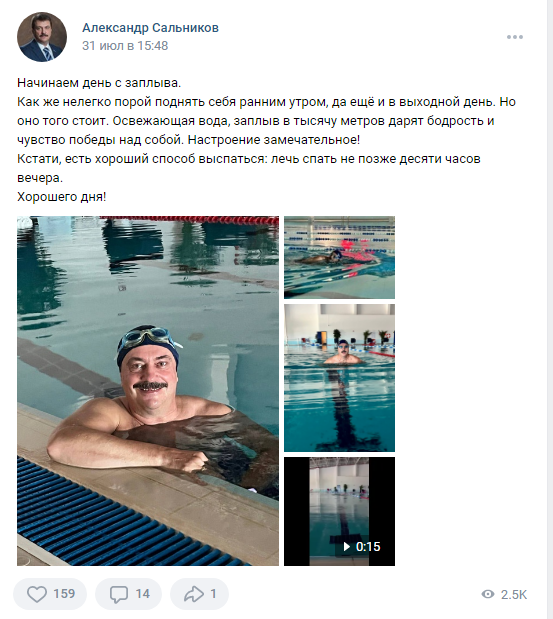Click the comment count 14
Image resolution: width=553 pixels, height=619 pixels.
coord(142,594)
